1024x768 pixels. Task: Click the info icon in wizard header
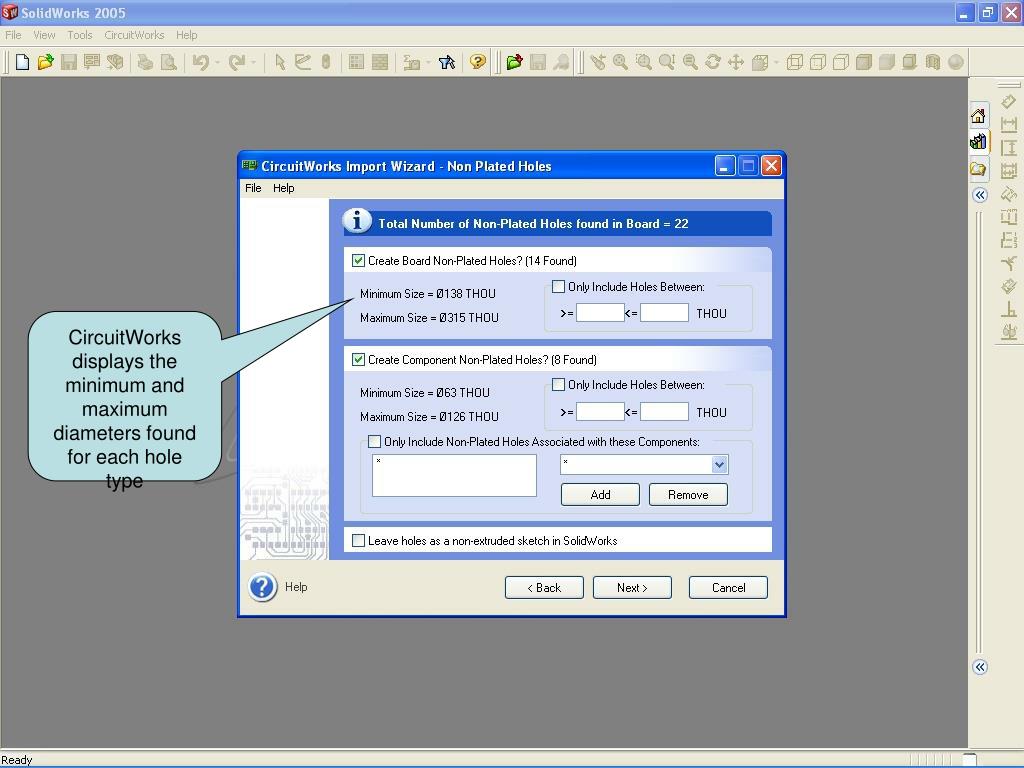point(357,221)
